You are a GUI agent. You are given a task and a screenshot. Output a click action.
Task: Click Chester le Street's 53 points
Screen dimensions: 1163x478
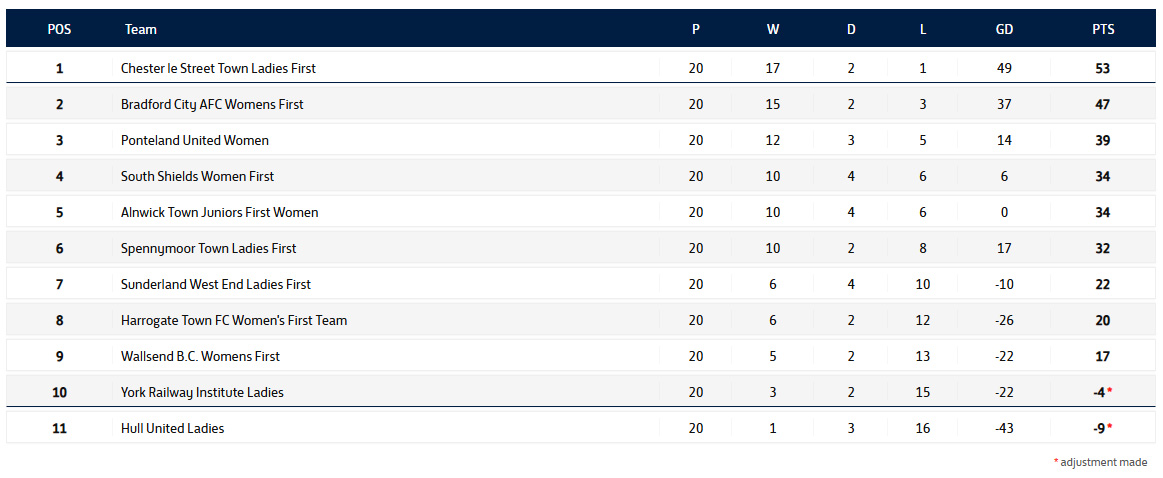1103,68
